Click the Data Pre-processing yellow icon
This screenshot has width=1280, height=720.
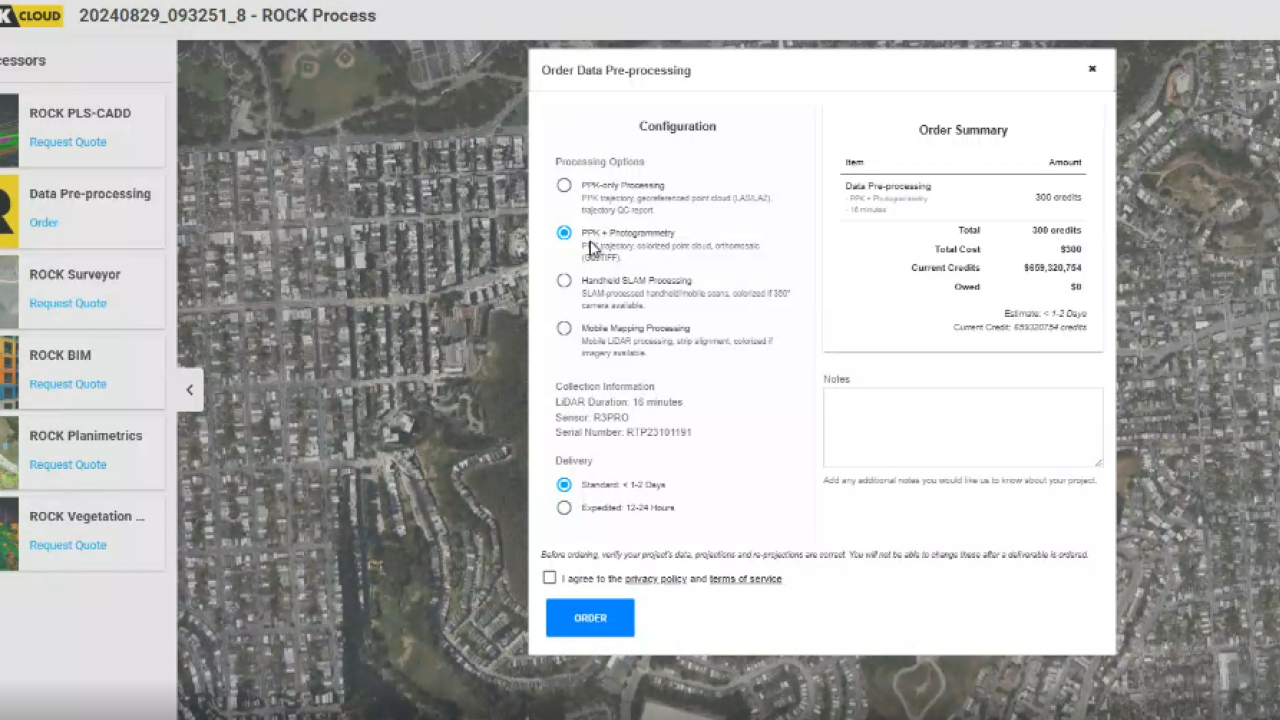pos(9,211)
